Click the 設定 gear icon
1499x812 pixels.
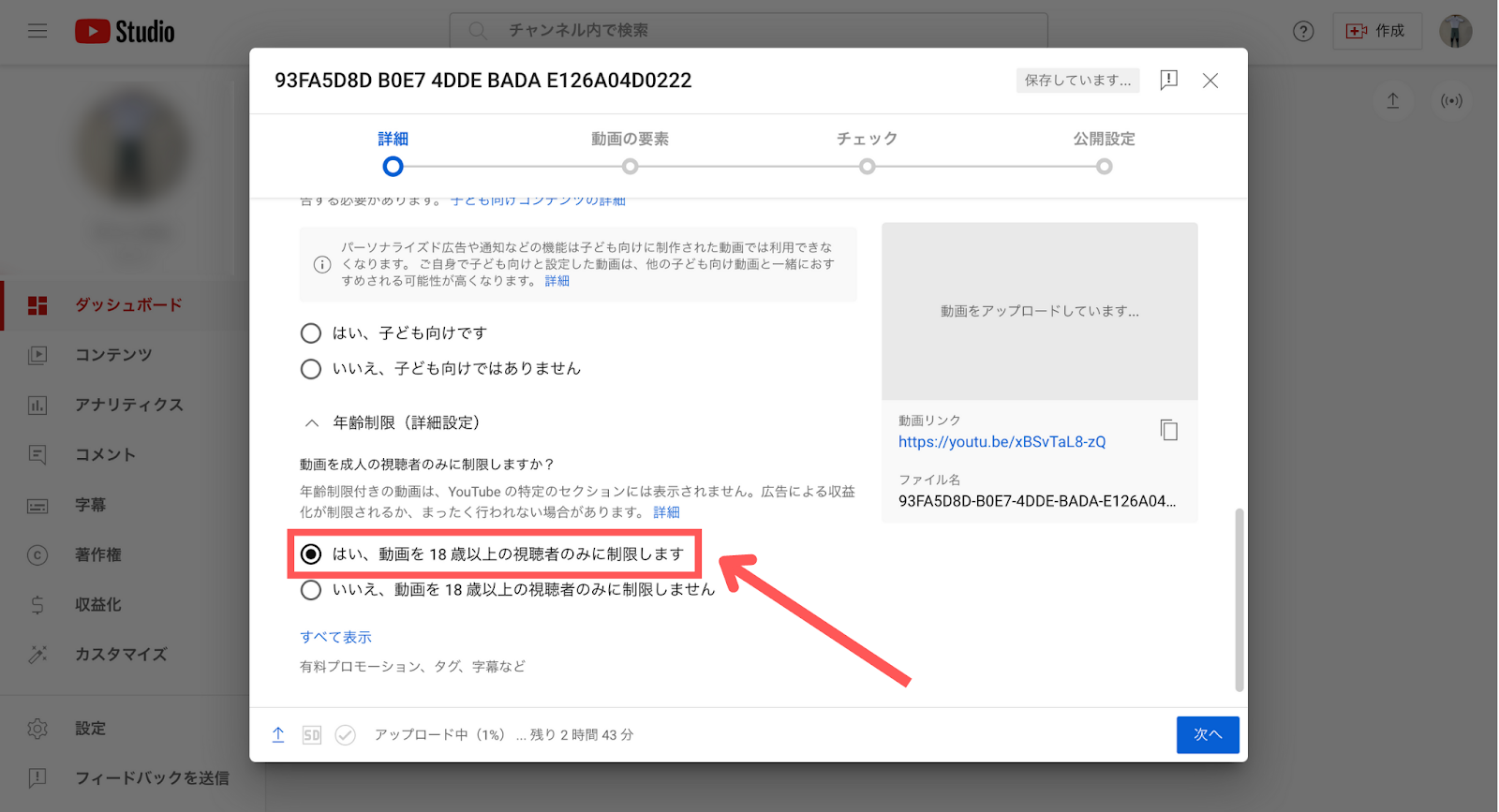[x=37, y=729]
